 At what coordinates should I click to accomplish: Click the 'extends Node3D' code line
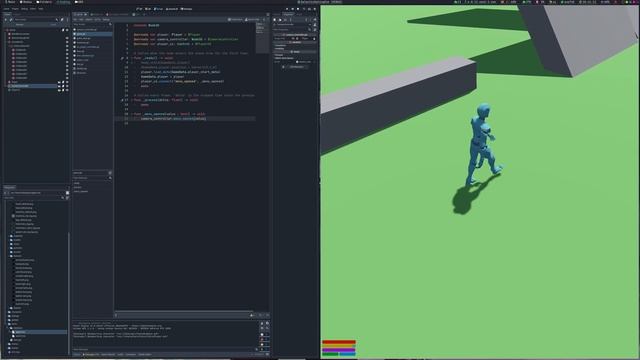point(147,25)
